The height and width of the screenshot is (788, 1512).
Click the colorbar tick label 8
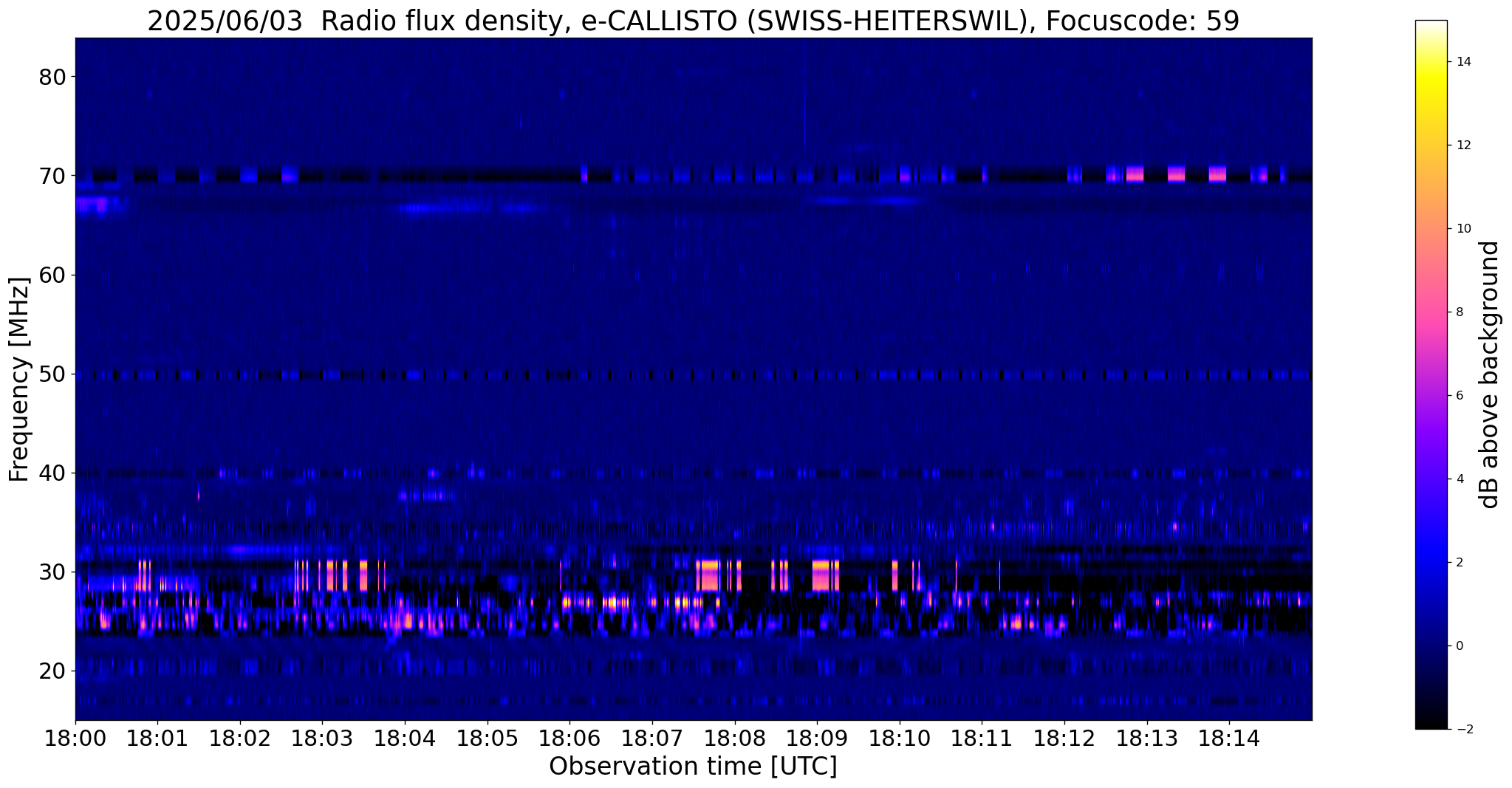coord(1459,312)
